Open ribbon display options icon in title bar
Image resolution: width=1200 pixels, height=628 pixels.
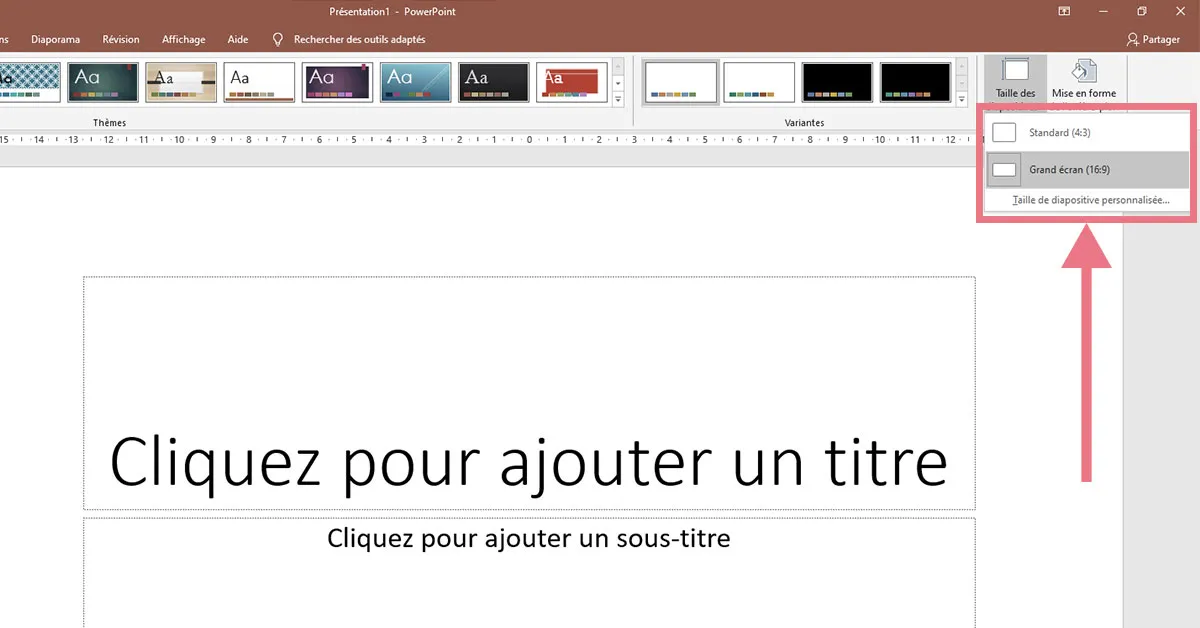[1064, 11]
